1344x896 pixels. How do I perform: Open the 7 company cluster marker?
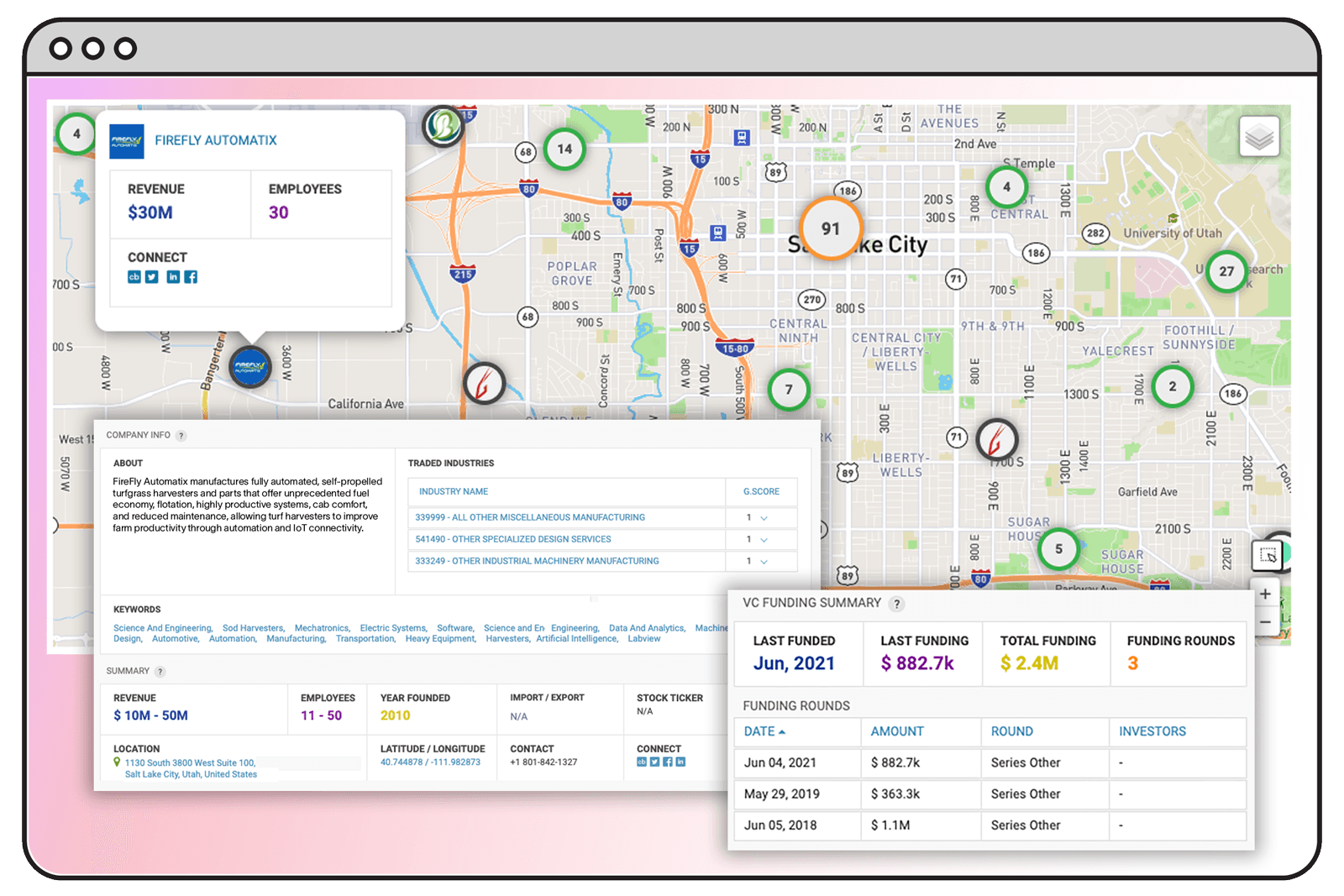[x=789, y=390]
